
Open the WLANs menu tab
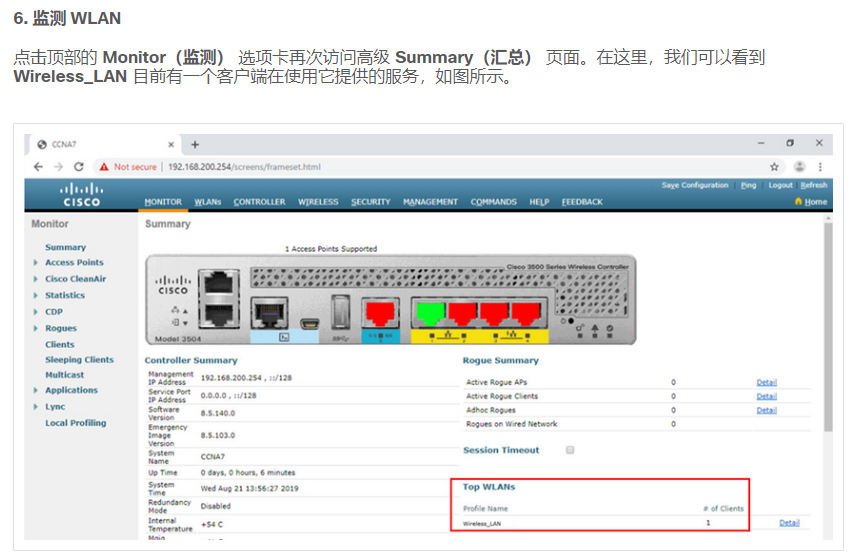point(207,202)
